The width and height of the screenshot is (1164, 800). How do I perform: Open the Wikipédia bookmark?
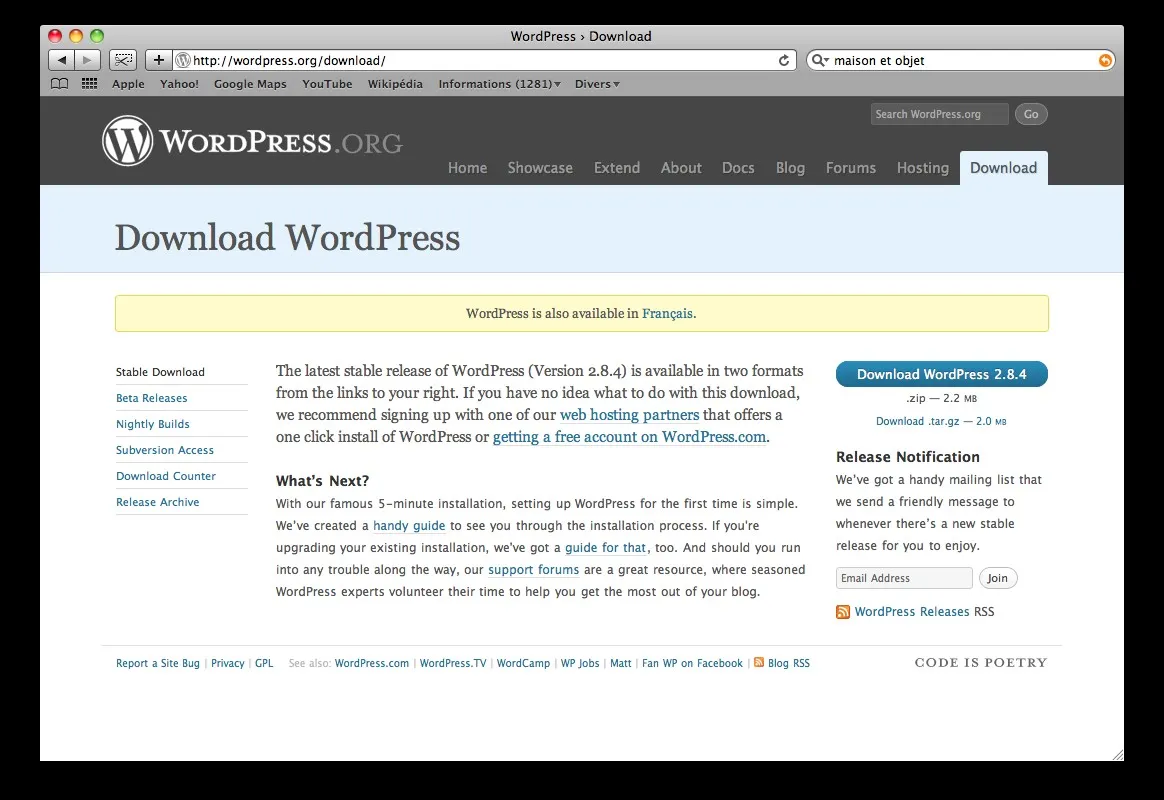[x=395, y=84]
